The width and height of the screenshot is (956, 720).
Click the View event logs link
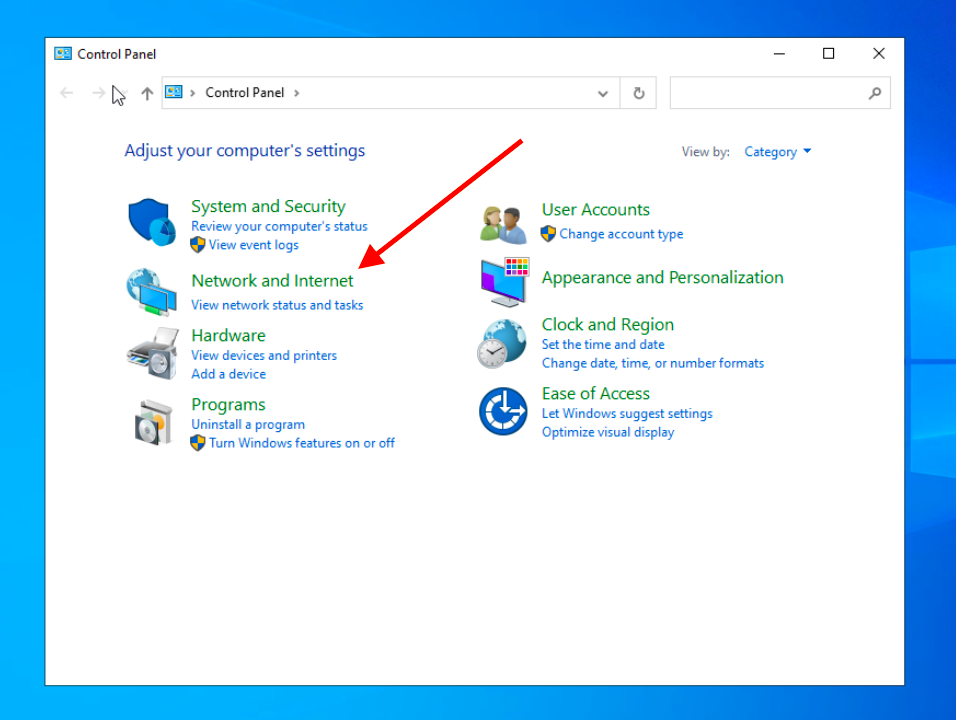coord(254,245)
